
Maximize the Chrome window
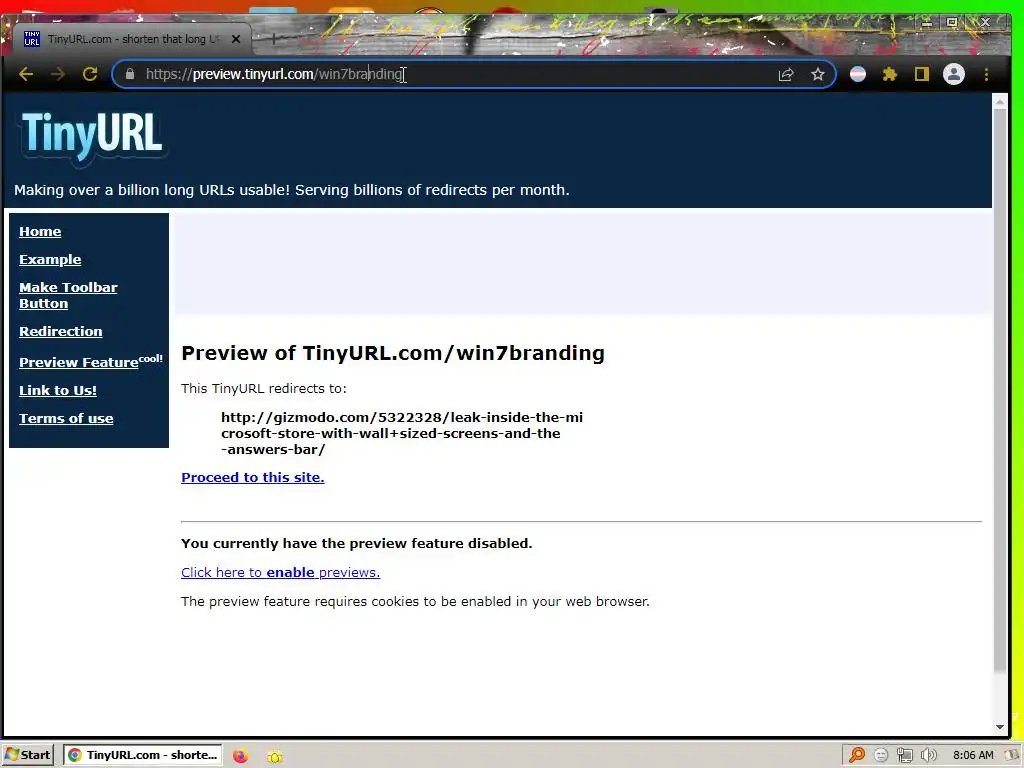click(952, 22)
